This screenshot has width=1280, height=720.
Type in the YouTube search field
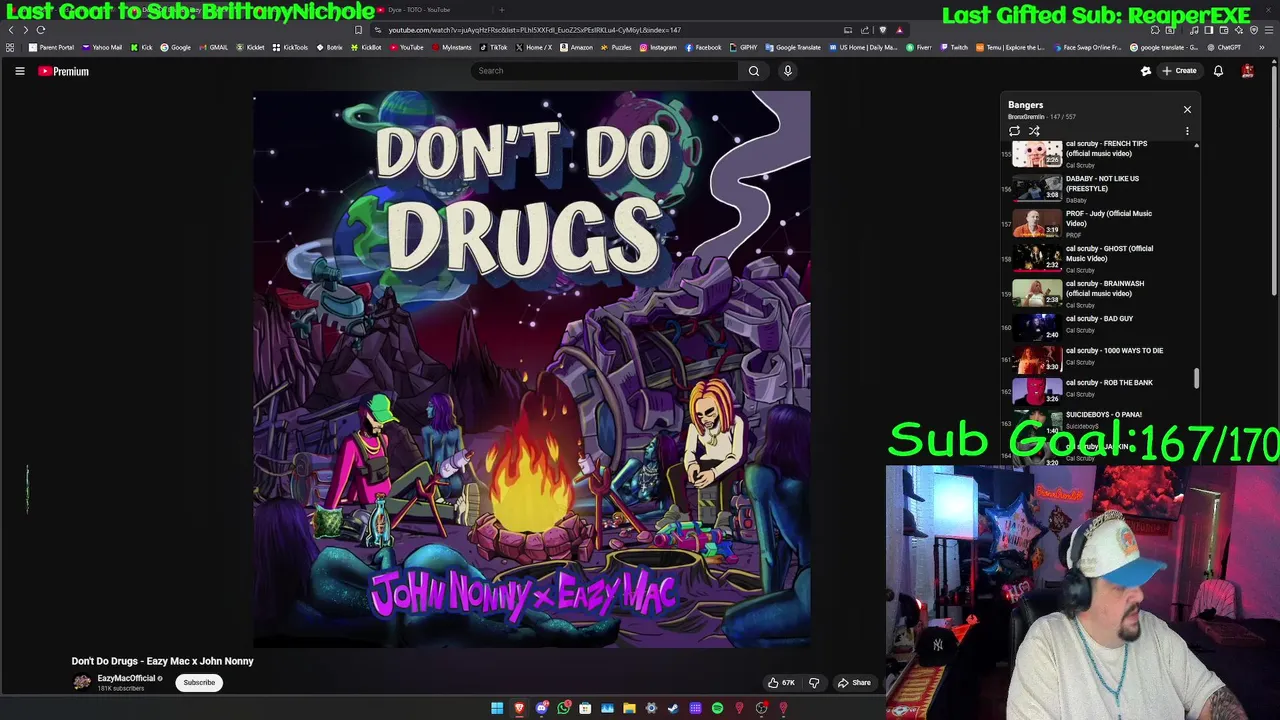pyautogui.click(x=605, y=71)
